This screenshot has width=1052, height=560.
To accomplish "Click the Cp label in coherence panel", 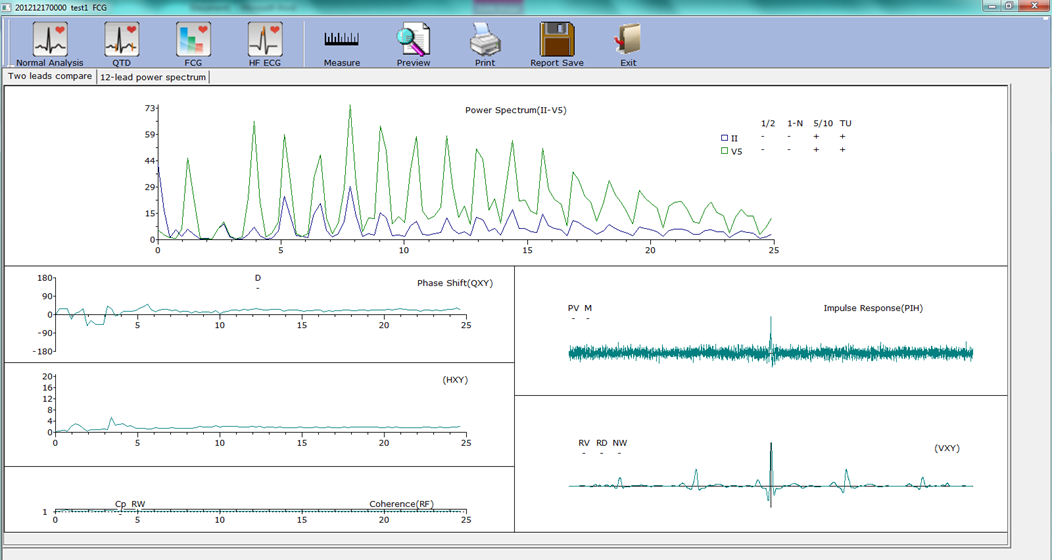I will click(120, 504).
